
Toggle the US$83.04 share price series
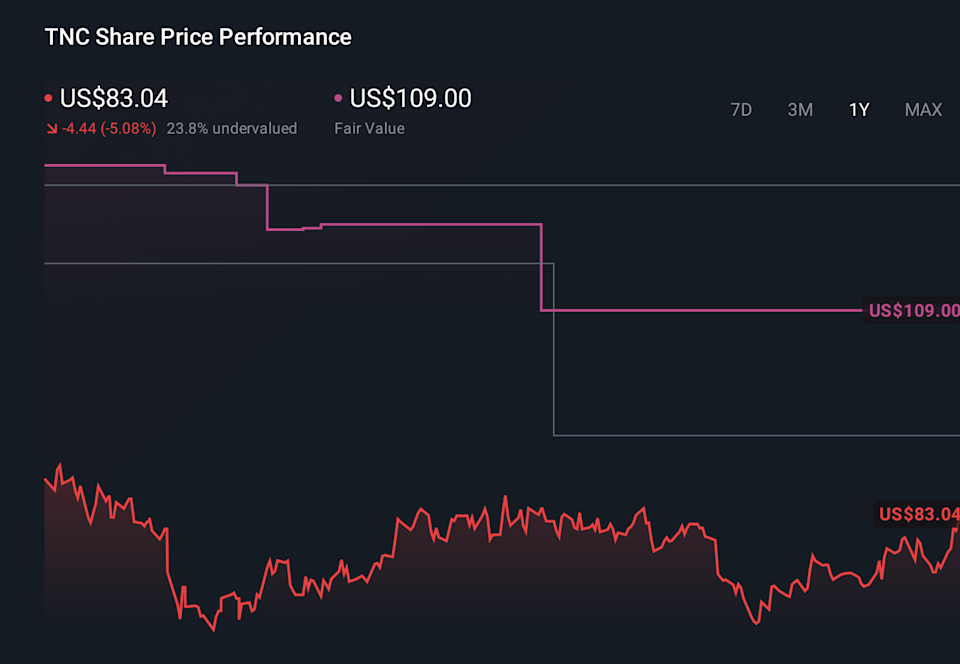[x=114, y=97]
